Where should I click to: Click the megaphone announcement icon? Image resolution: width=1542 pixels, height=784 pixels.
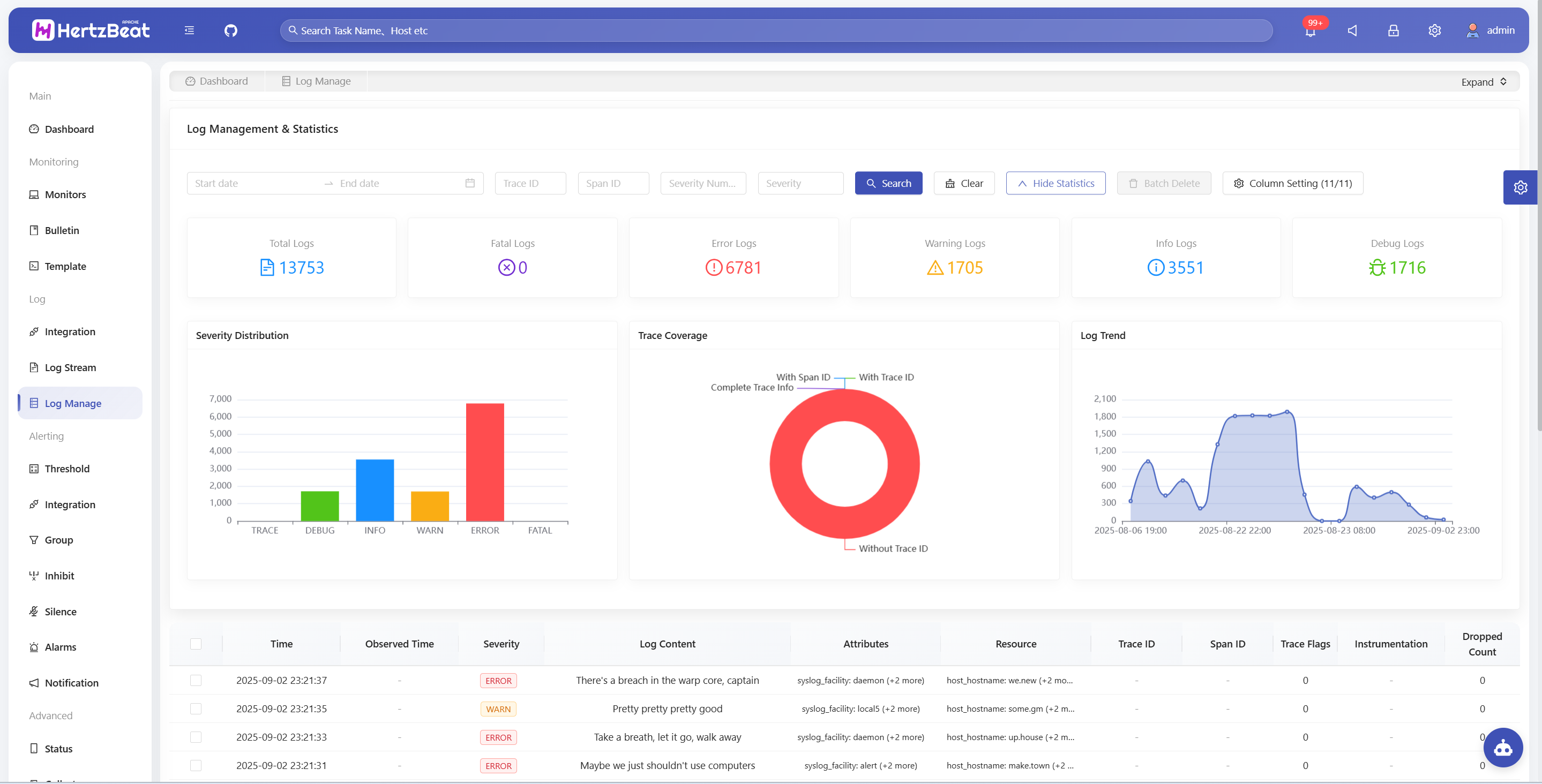[x=1352, y=31]
